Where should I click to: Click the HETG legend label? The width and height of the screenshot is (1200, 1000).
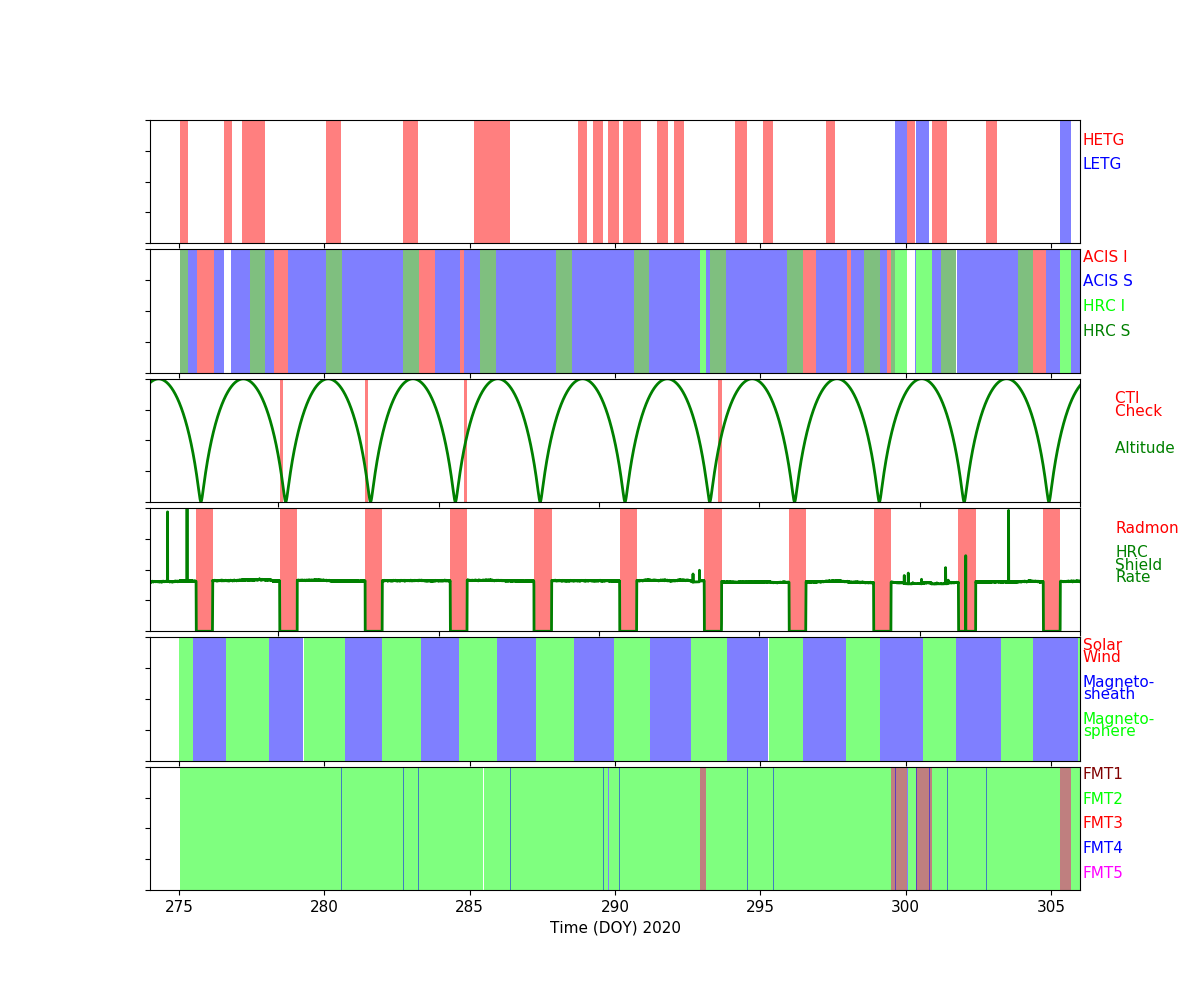coord(1103,140)
